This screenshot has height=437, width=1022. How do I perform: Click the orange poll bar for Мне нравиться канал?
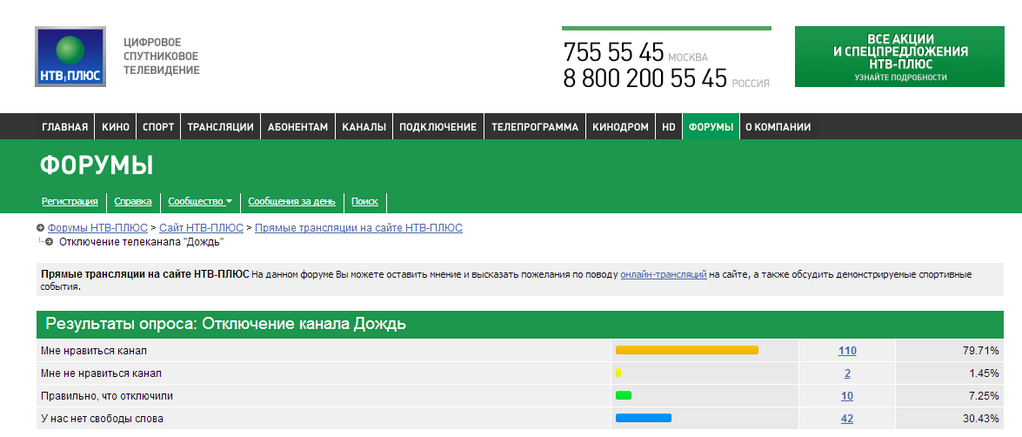[x=687, y=350]
